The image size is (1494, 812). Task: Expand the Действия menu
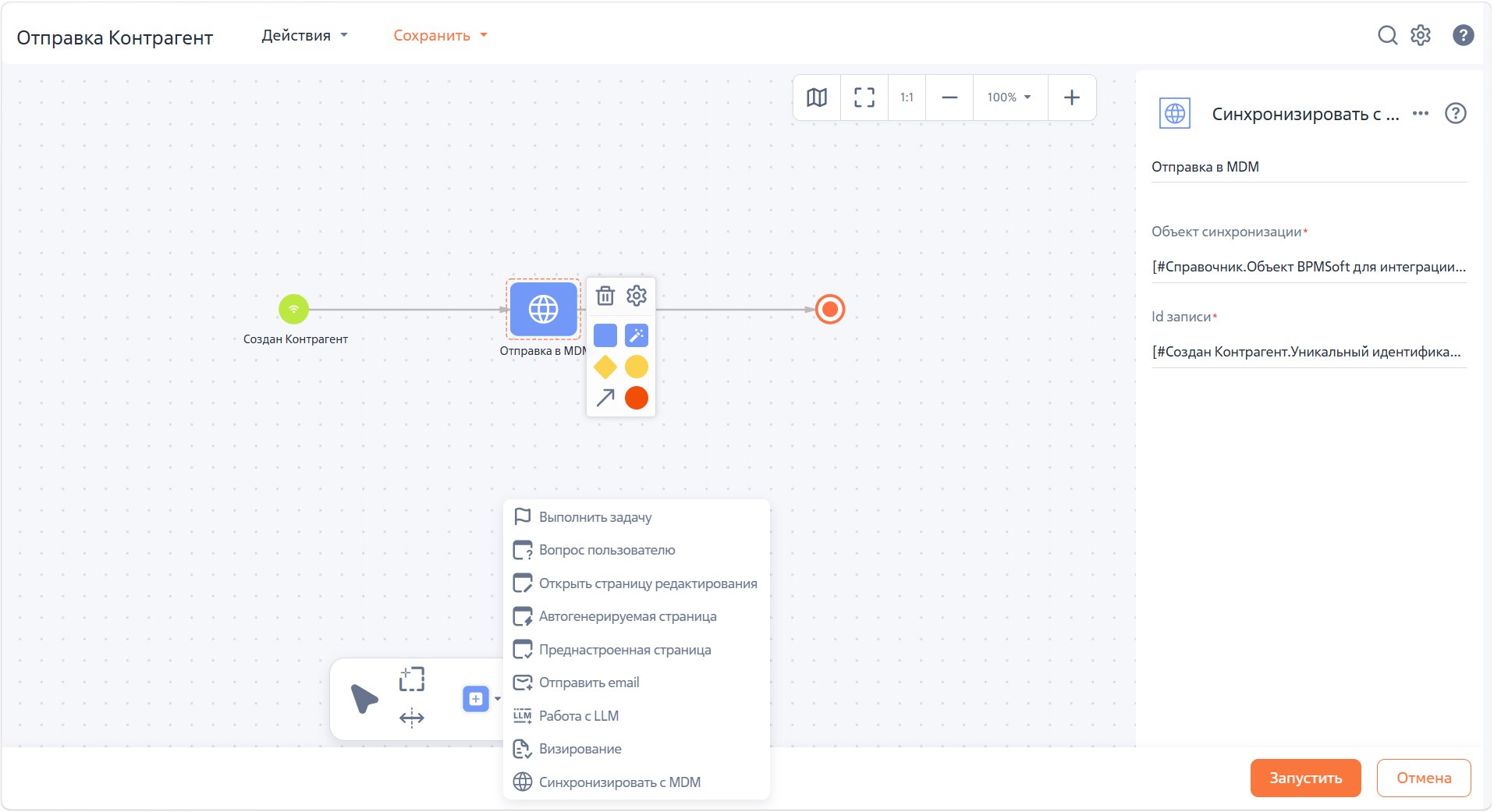(x=305, y=35)
